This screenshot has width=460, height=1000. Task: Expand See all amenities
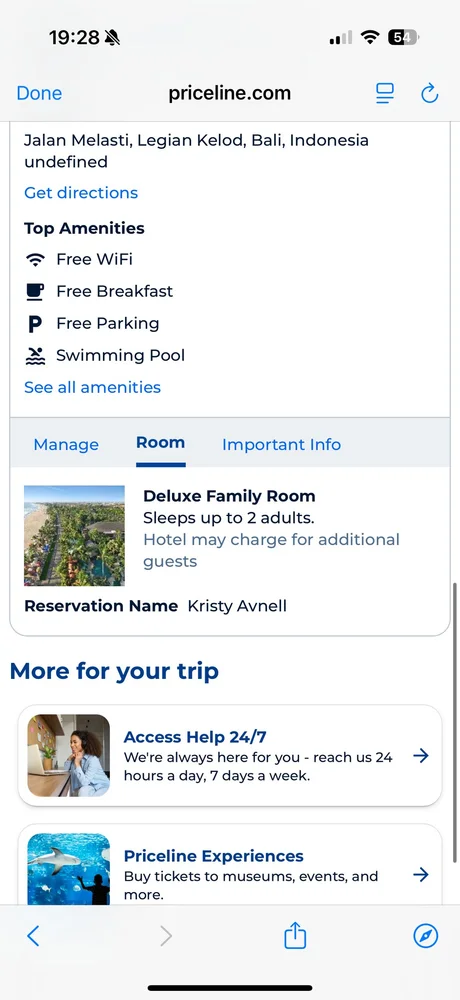[93, 387]
